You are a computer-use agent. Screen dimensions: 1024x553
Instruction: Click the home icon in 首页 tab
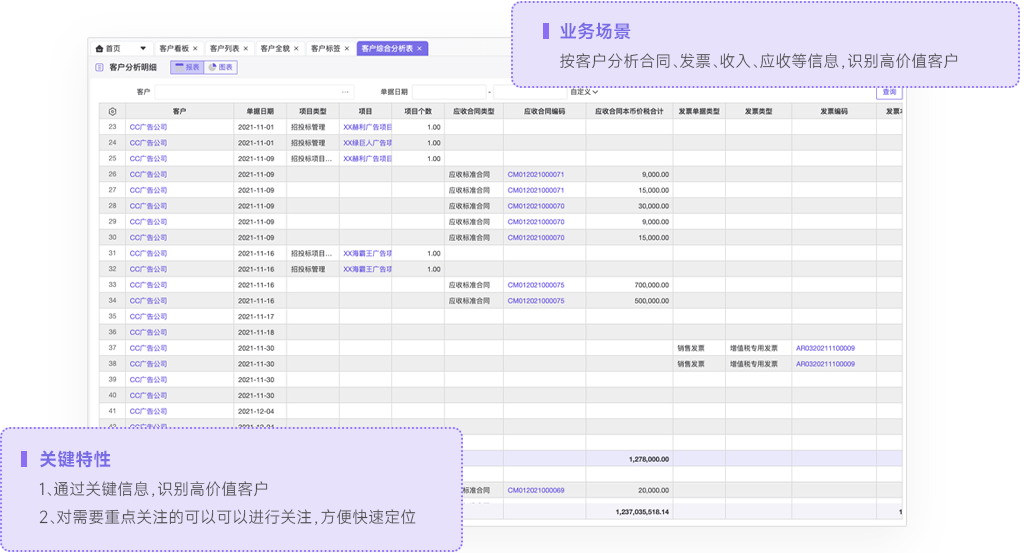pos(99,48)
